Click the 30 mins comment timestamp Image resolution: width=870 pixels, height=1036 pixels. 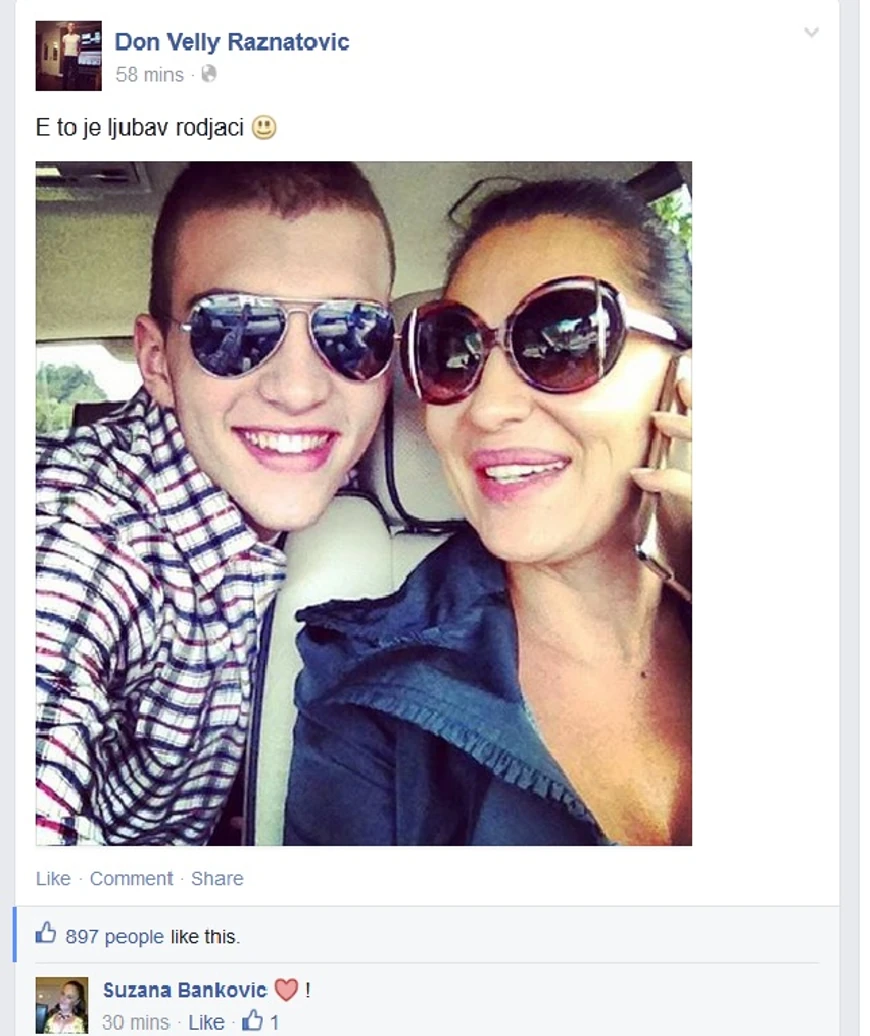pos(135,1022)
